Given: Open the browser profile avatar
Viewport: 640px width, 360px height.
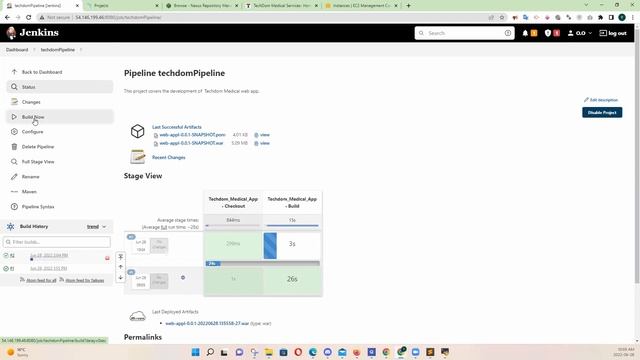Looking at the screenshot, I should click(622, 18).
